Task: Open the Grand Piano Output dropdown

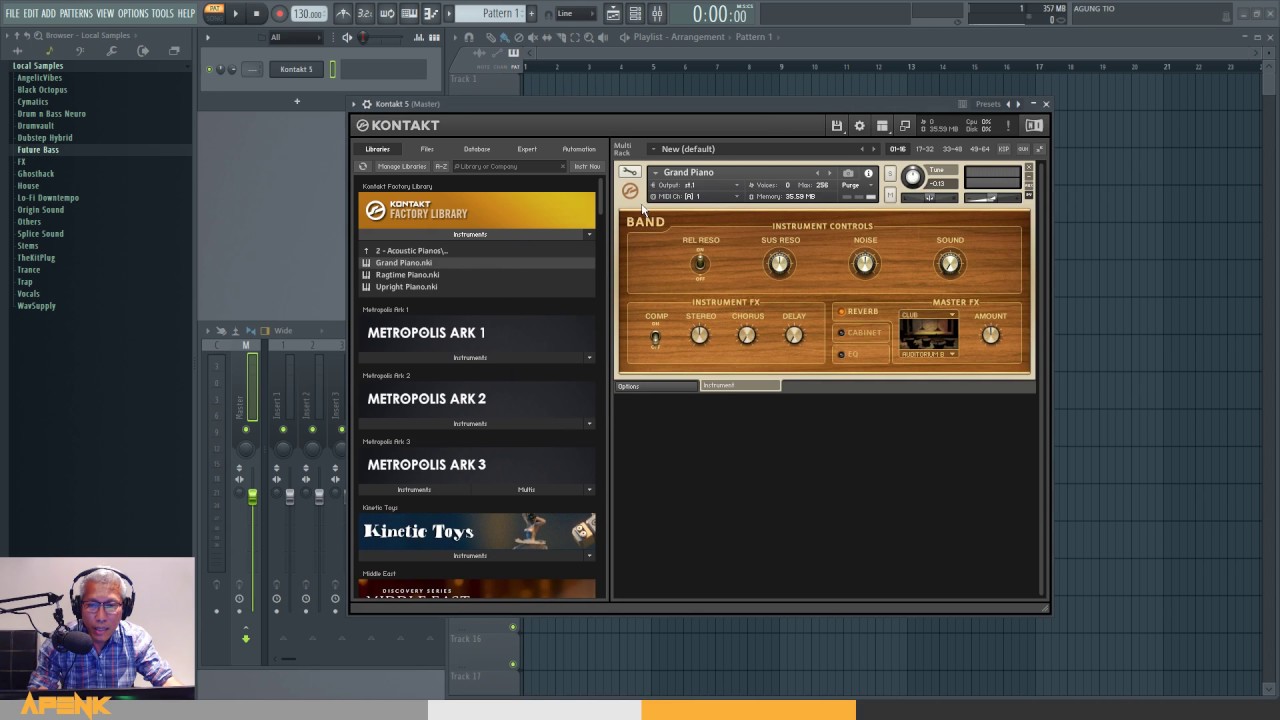Action: click(x=694, y=185)
